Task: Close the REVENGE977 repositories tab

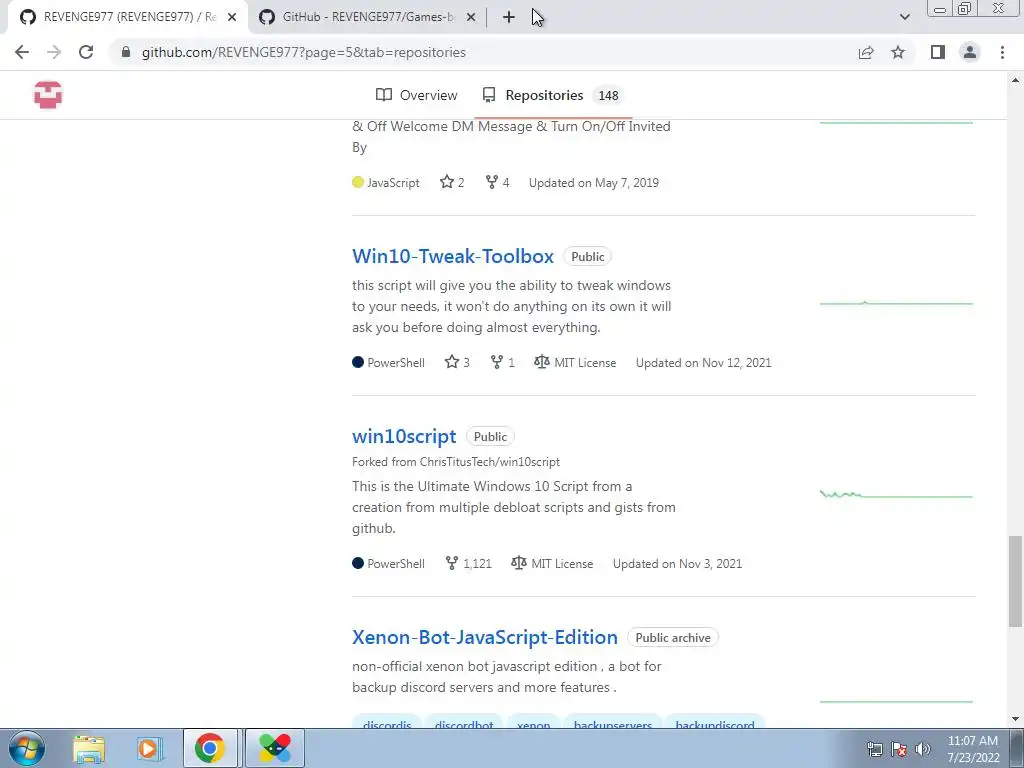Action: point(232,17)
